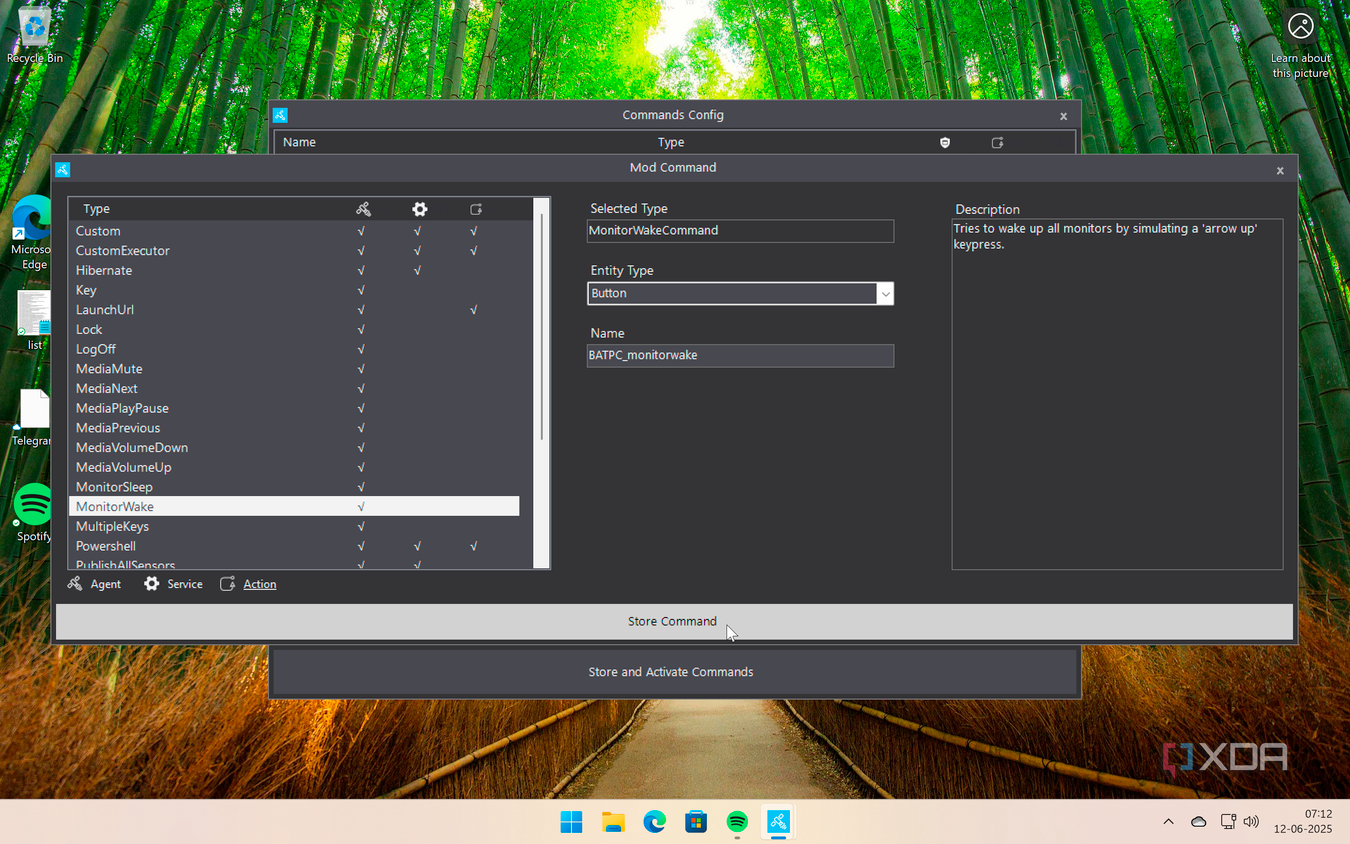The width and height of the screenshot is (1350, 844).
Task: Click the Store Command button
Action: tap(674, 621)
